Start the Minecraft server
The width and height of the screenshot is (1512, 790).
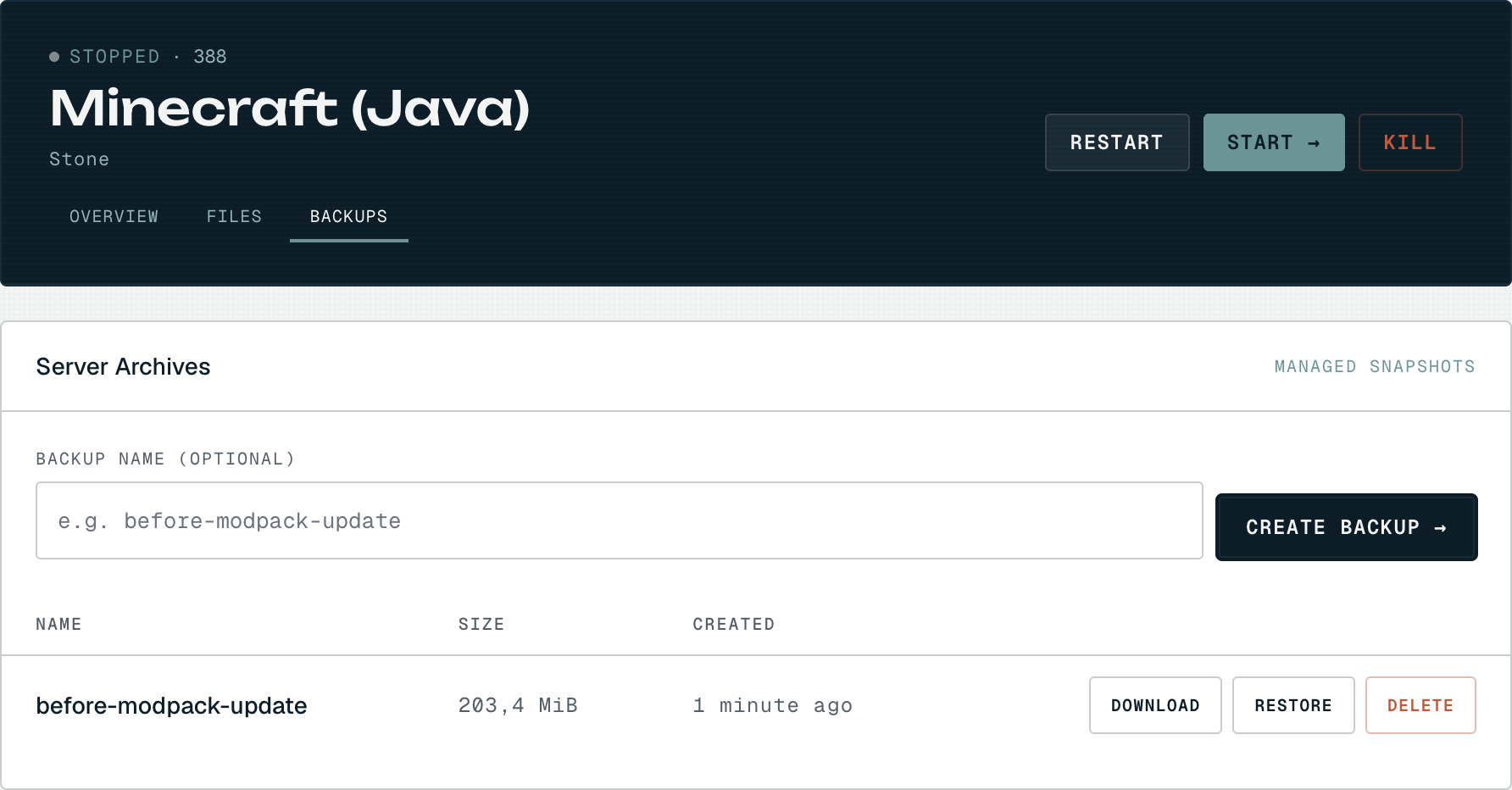(1274, 142)
